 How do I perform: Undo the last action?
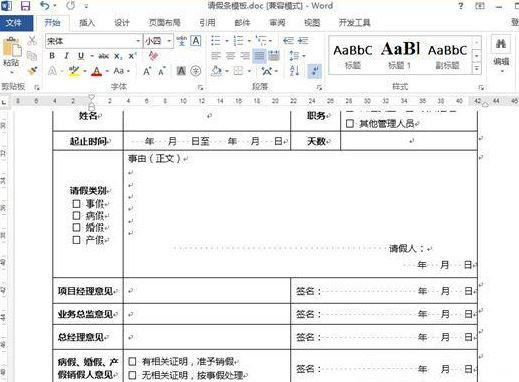[45, 6]
